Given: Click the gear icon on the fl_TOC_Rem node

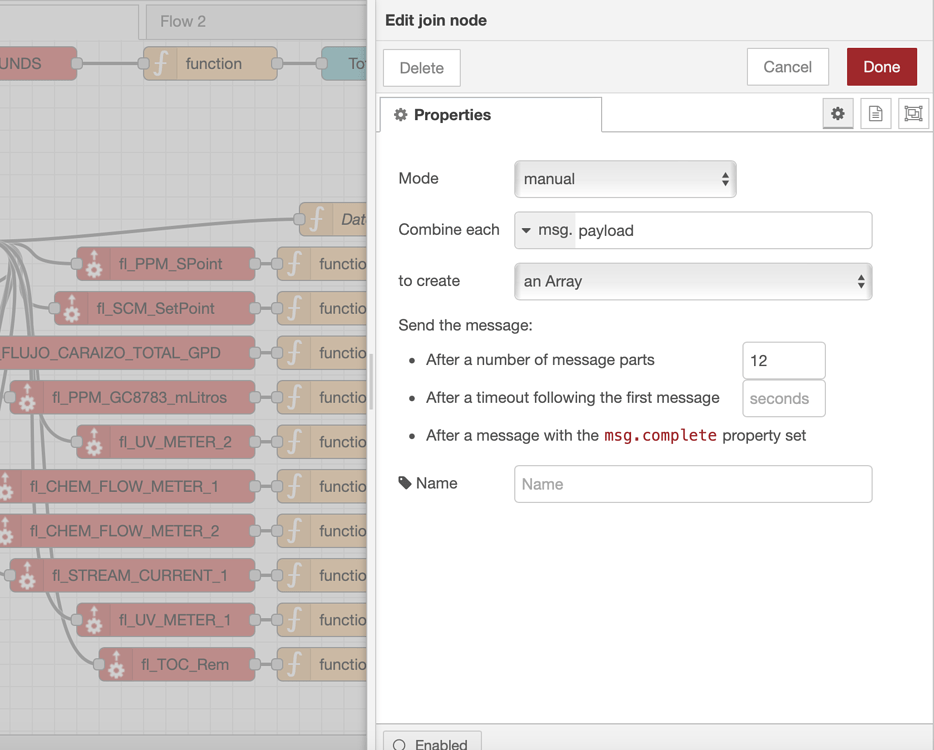Looking at the screenshot, I should 115,664.
